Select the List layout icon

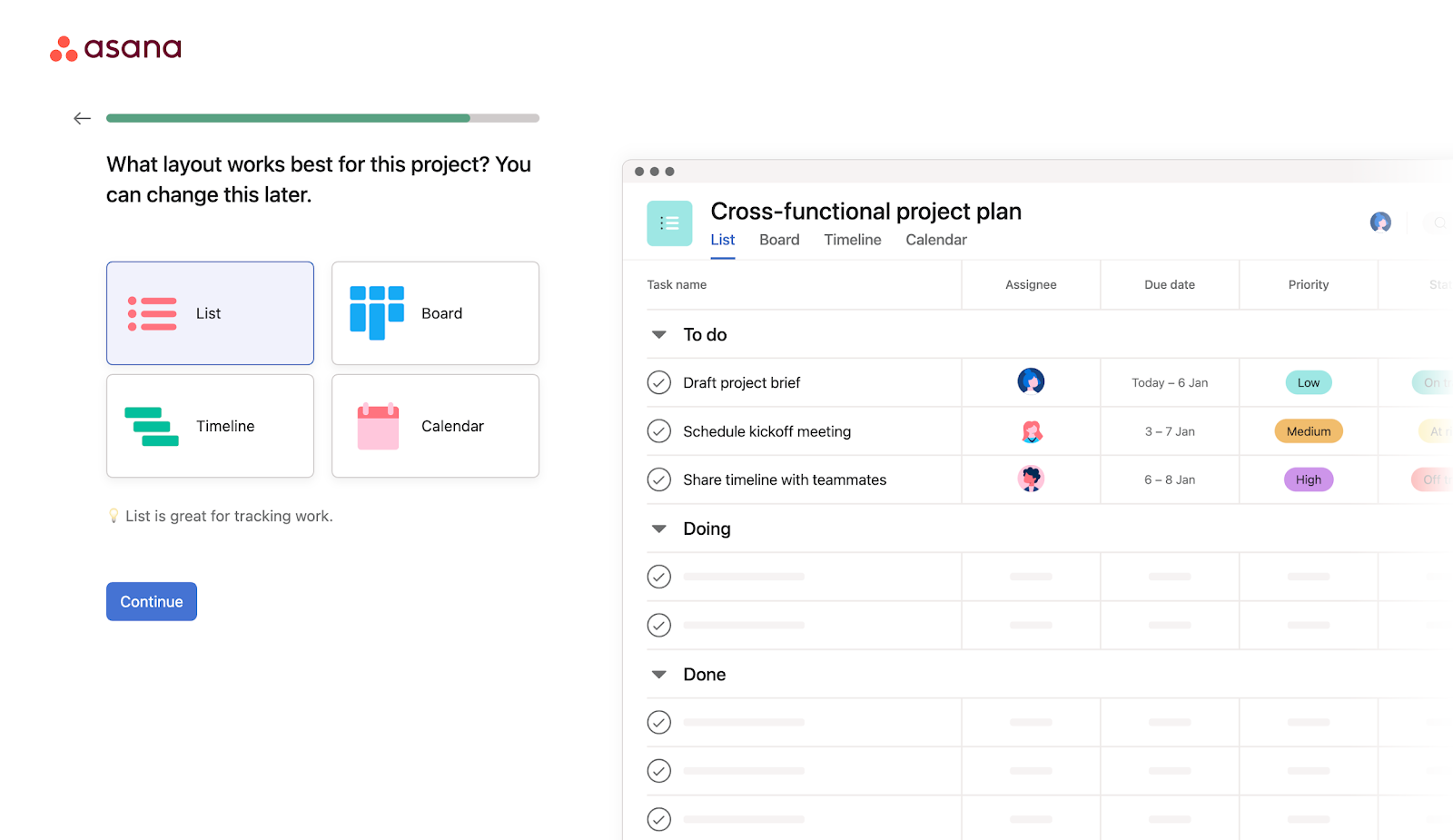click(x=152, y=312)
